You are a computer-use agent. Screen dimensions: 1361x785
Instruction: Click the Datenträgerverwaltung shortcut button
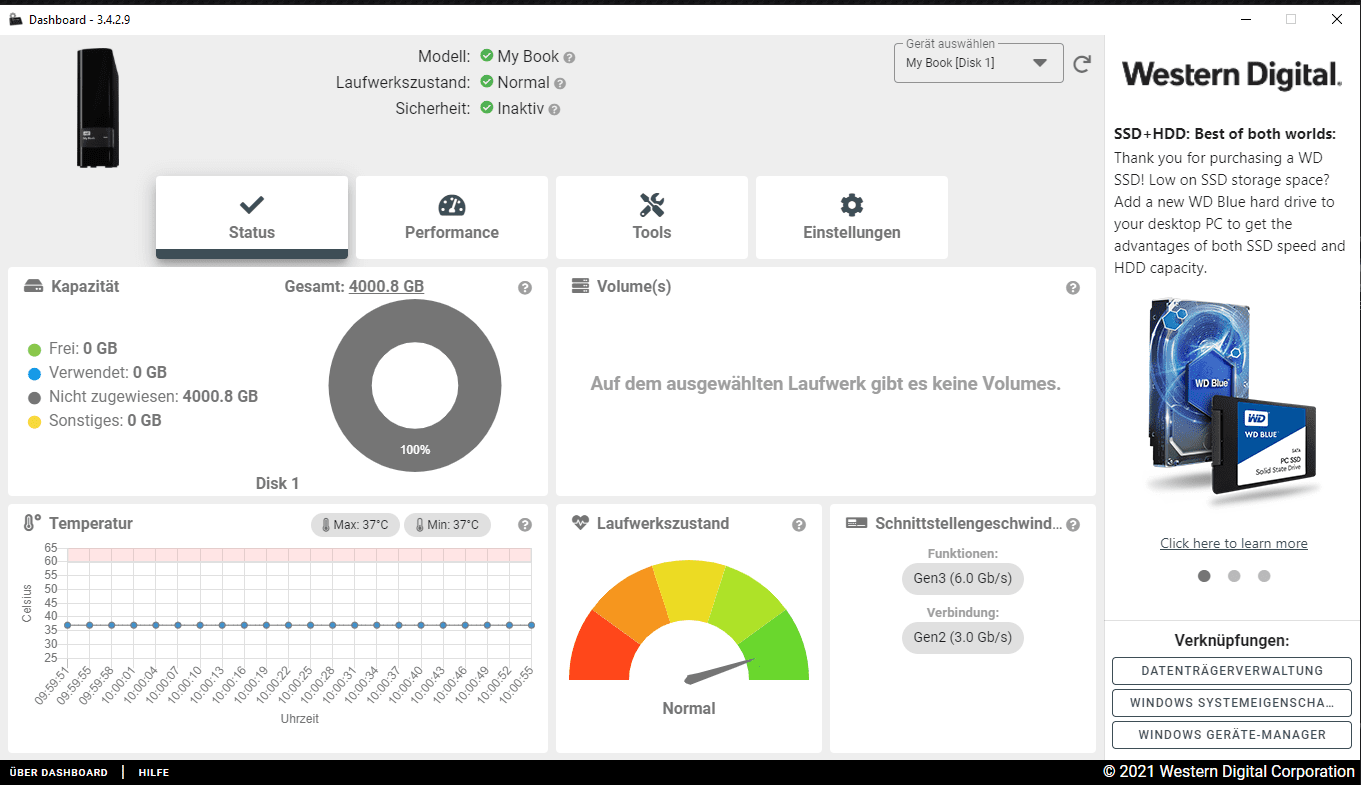coord(1232,671)
